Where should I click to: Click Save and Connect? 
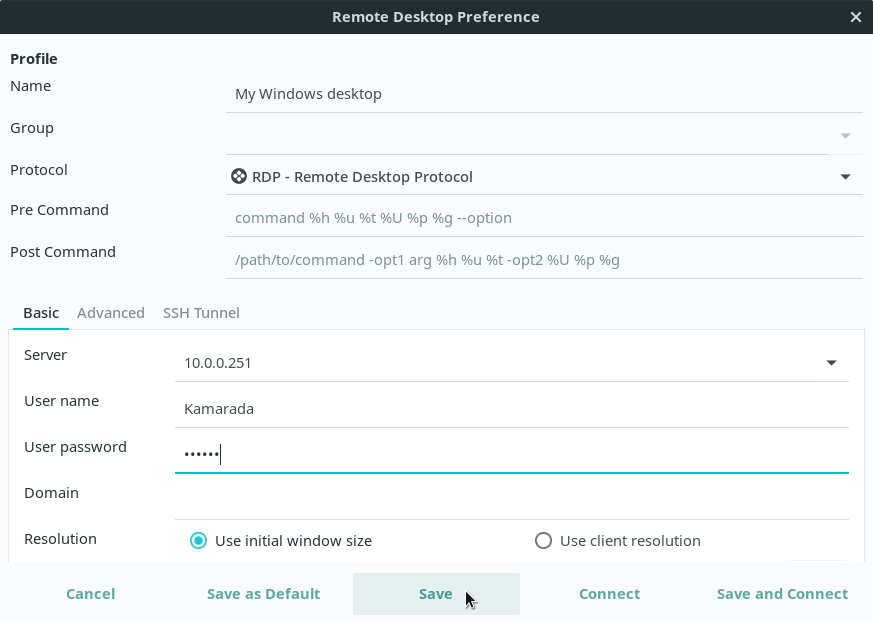782,594
